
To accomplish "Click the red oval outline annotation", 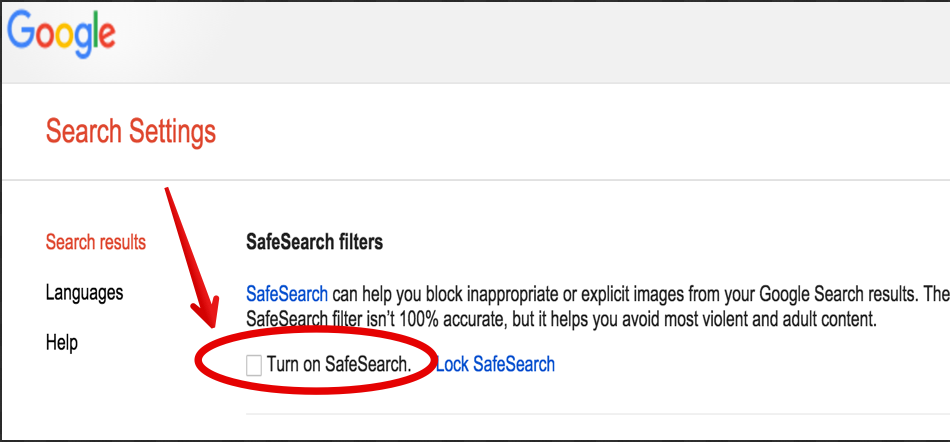I will click(315, 360).
